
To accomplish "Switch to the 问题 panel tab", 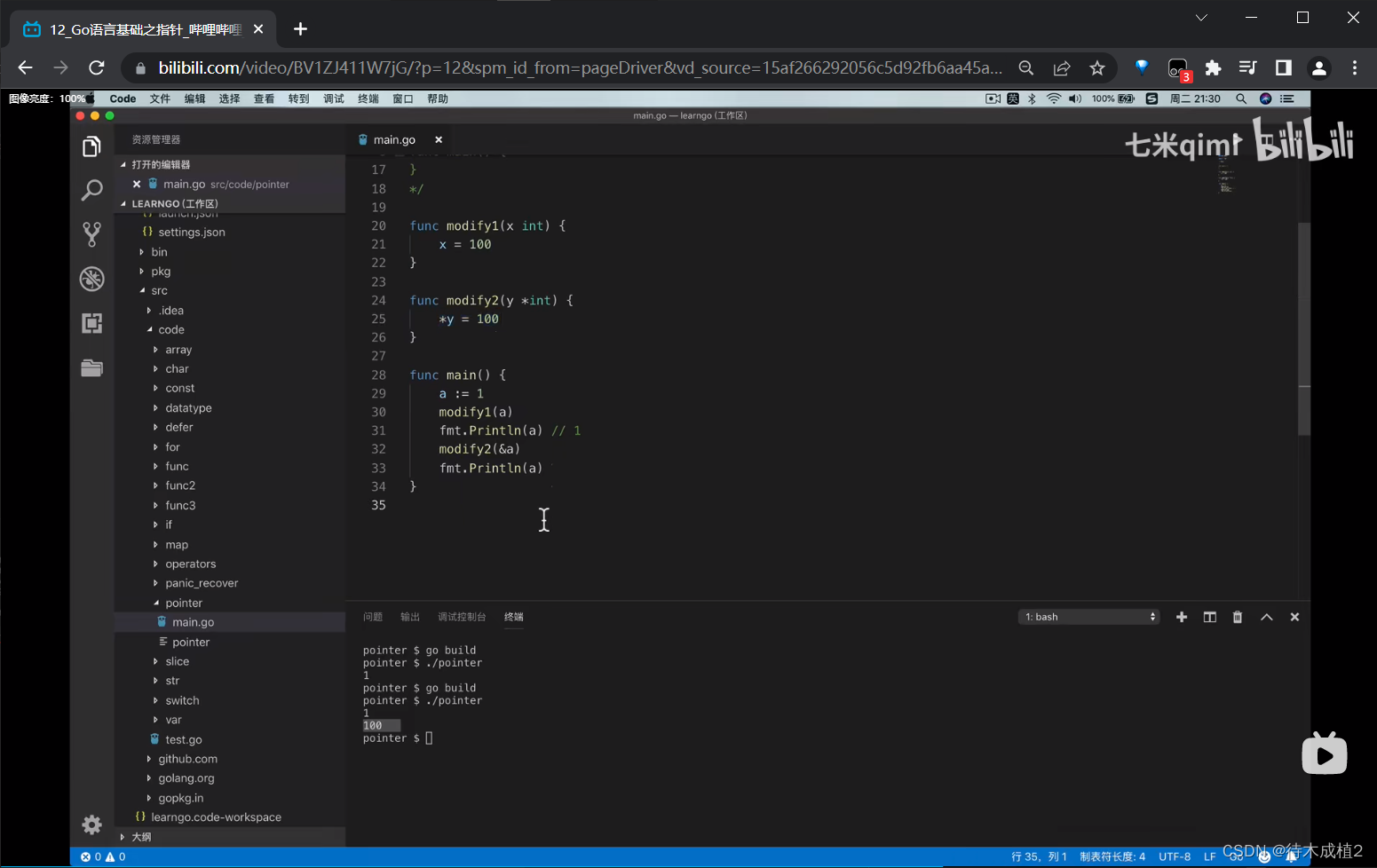I will click(373, 617).
